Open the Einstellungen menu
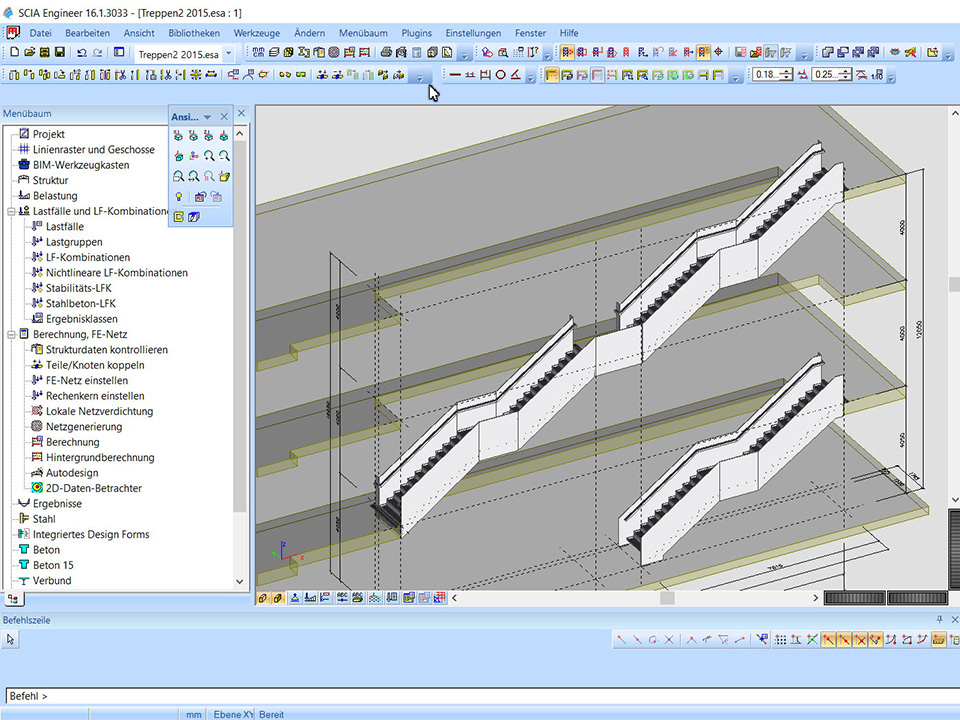This screenshot has height=720, width=960. pyautogui.click(x=473, y=33)
